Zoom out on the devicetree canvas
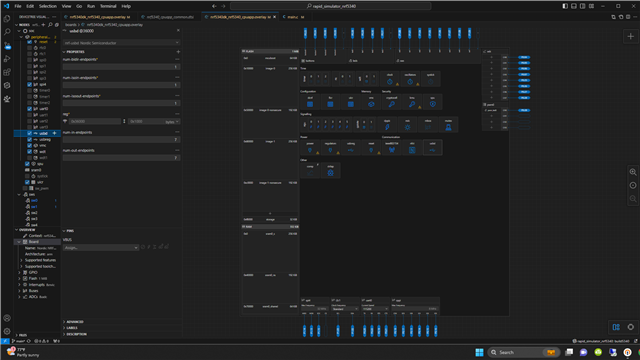The width and height of the screenshot is (640, 360). [633, 198]
